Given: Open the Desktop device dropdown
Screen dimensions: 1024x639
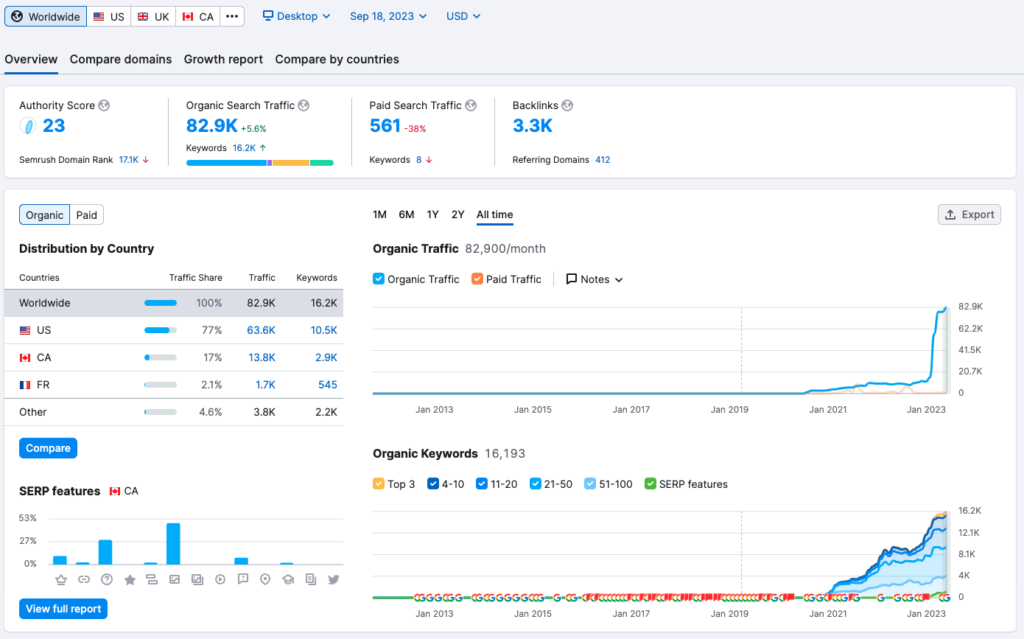Looking at the screenshot, I should pos(296,16).
